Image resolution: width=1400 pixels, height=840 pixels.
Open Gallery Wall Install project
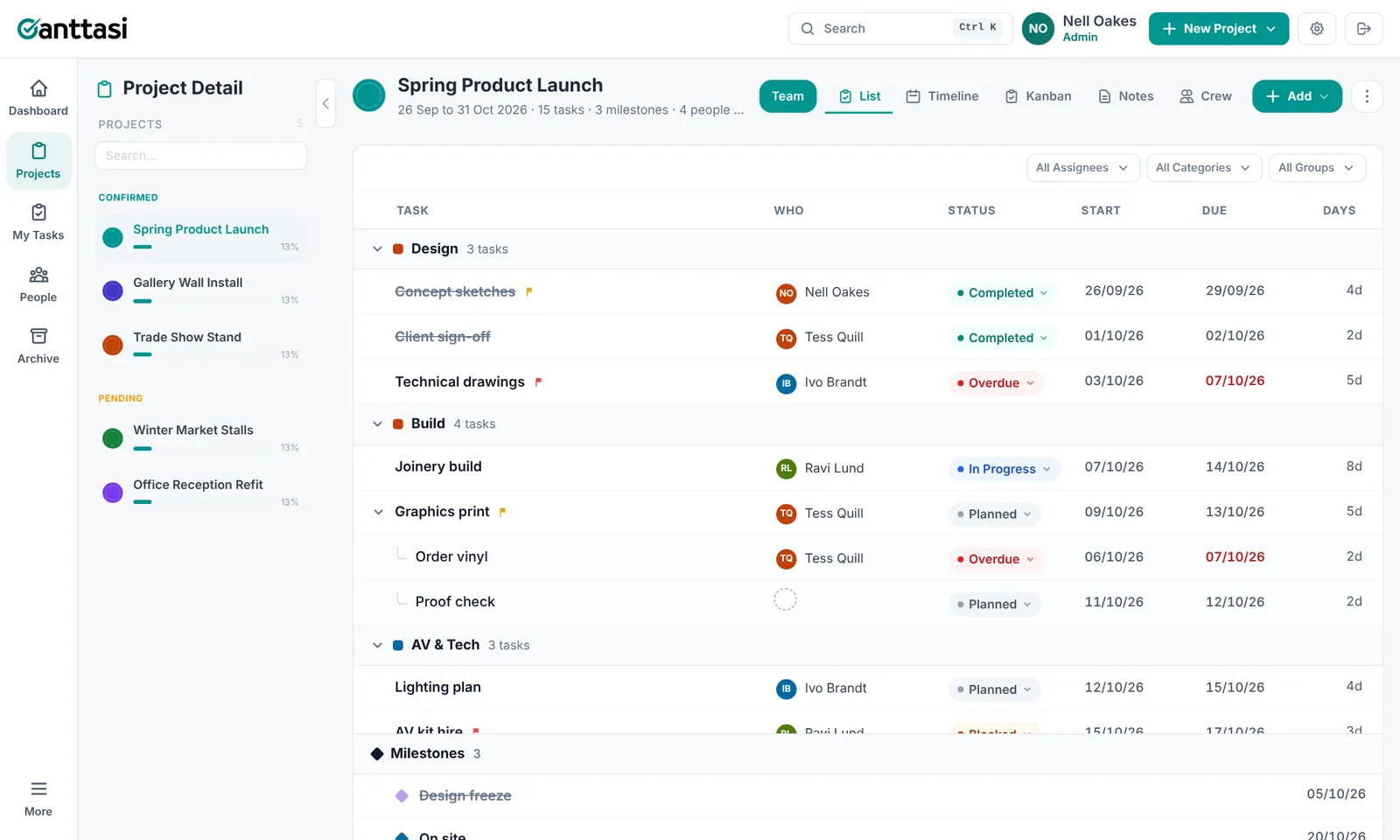click(201, 291)
